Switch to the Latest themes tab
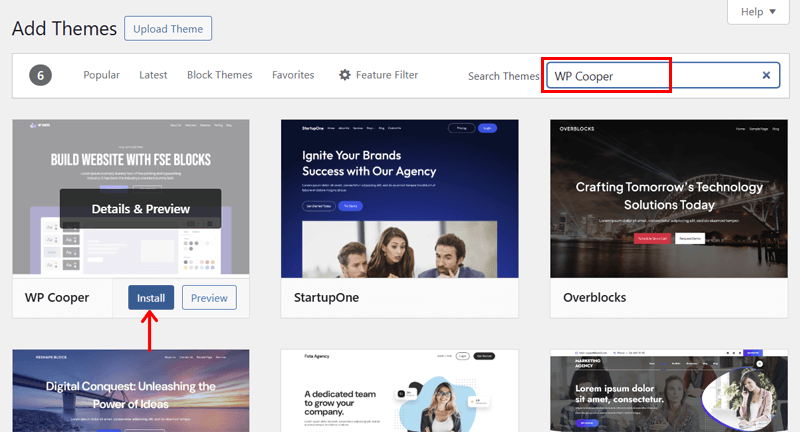800x432 pixels. pyautogui.click(x=153, y=75)
